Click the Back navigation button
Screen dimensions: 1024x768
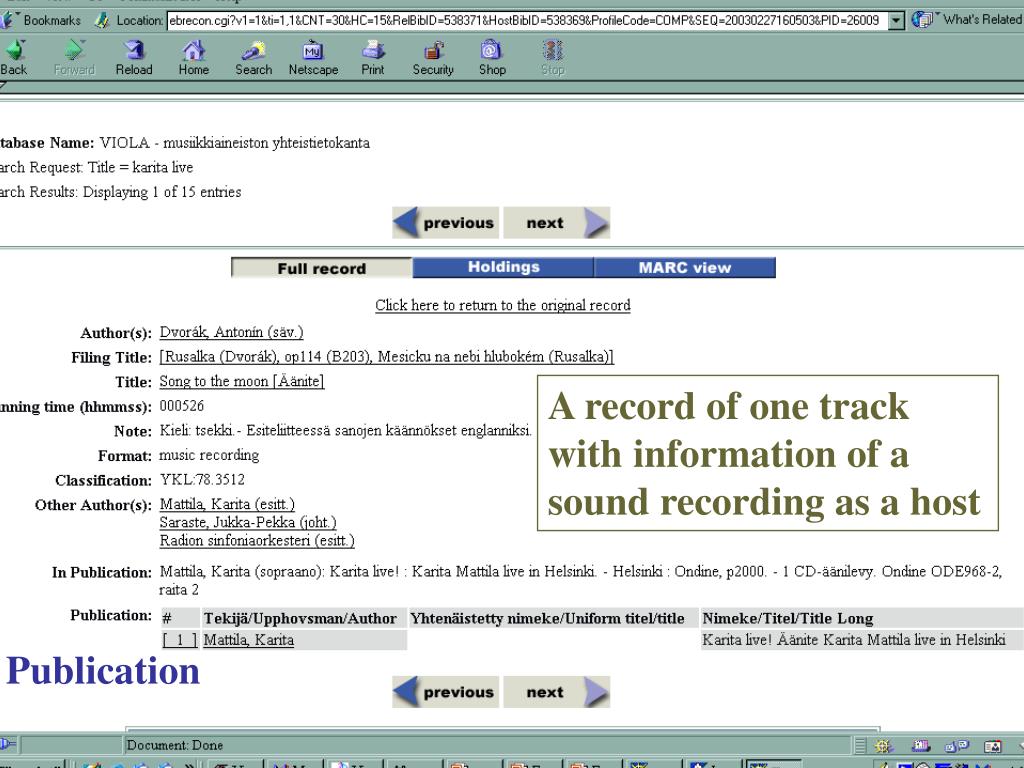pyautogui.click(x=14, y=58)
